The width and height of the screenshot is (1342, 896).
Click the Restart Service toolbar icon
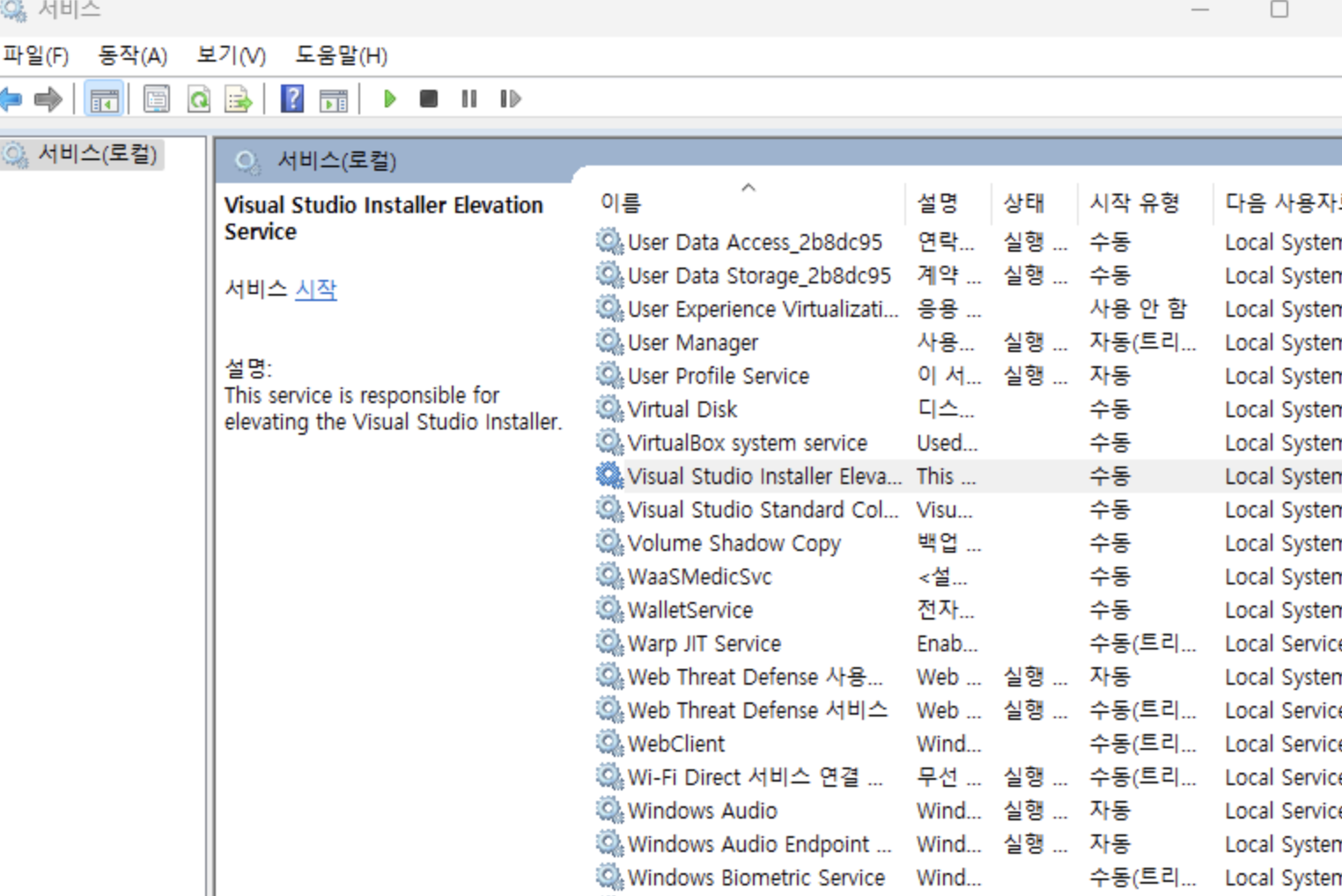click(511, 99)
